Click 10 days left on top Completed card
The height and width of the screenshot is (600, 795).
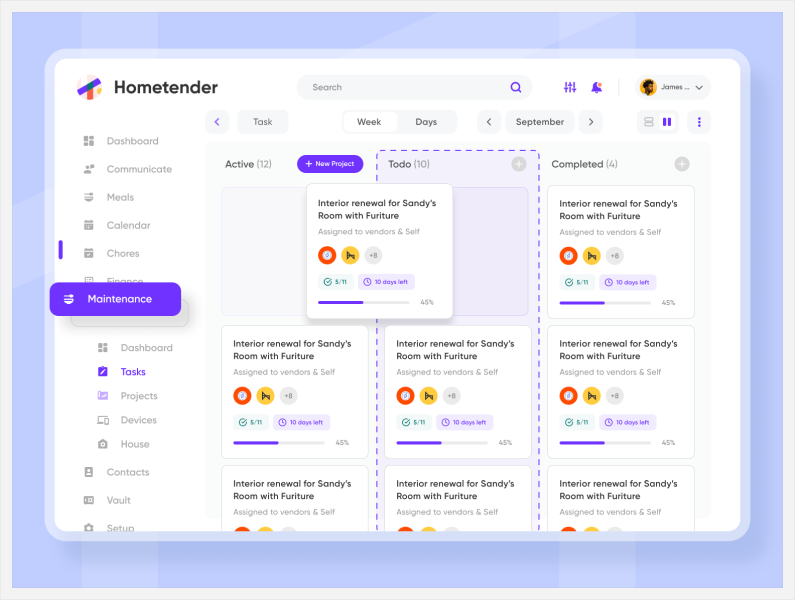tap(628, 282)
